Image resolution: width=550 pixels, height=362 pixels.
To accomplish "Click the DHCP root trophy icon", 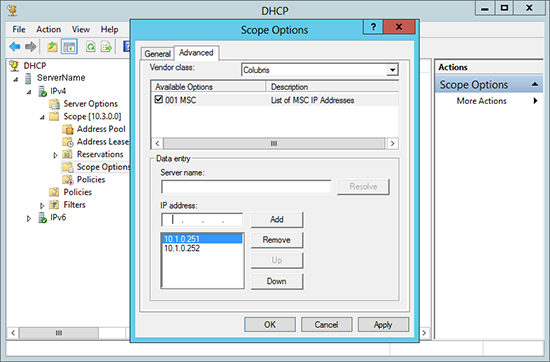I will [x=14, y=66].
